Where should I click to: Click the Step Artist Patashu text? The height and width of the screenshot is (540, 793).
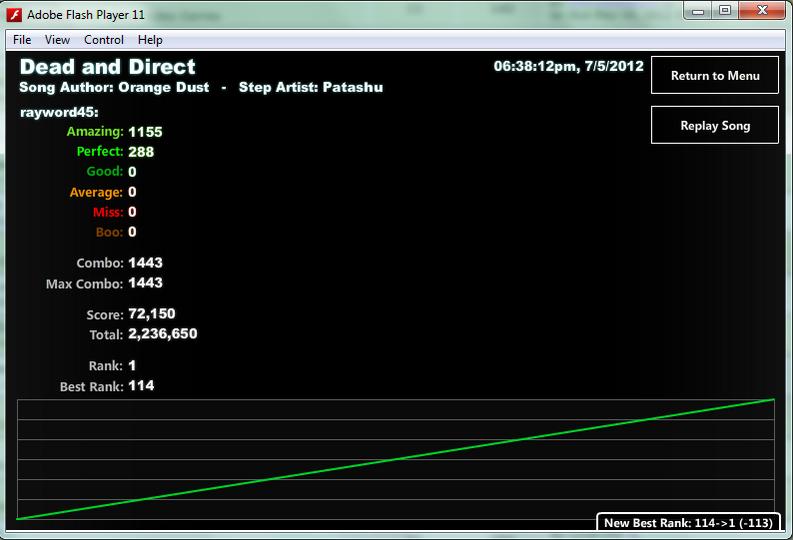pos(311,87)
